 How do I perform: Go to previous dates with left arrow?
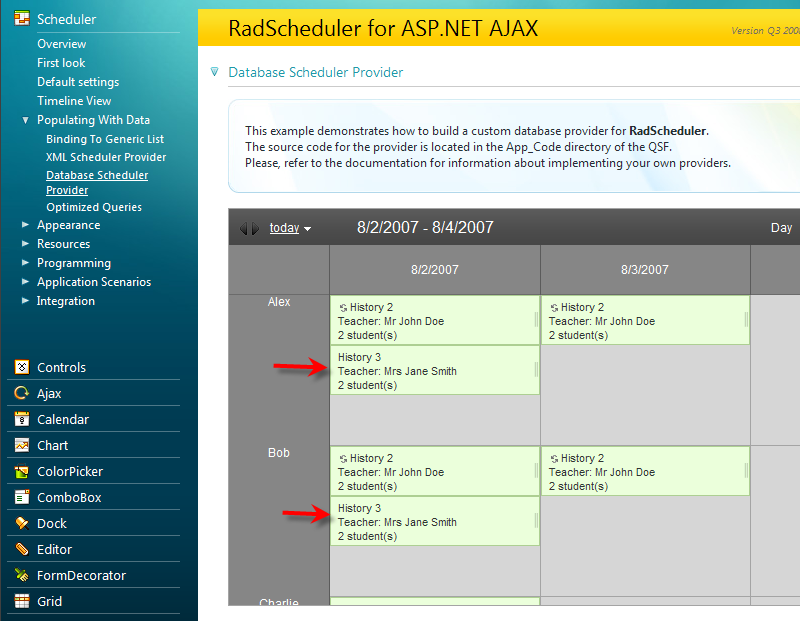(x=244, y=228)
